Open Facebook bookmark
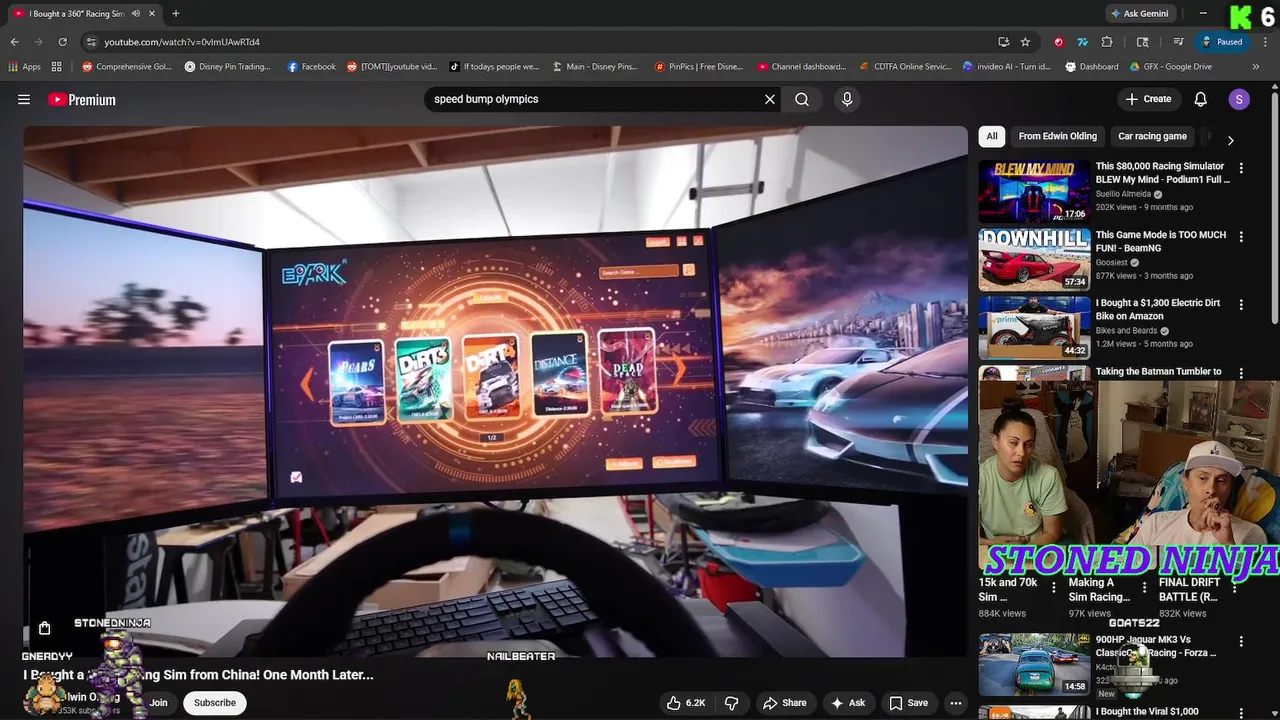This screenshot has height=720, width=1280. click(312, 67)
